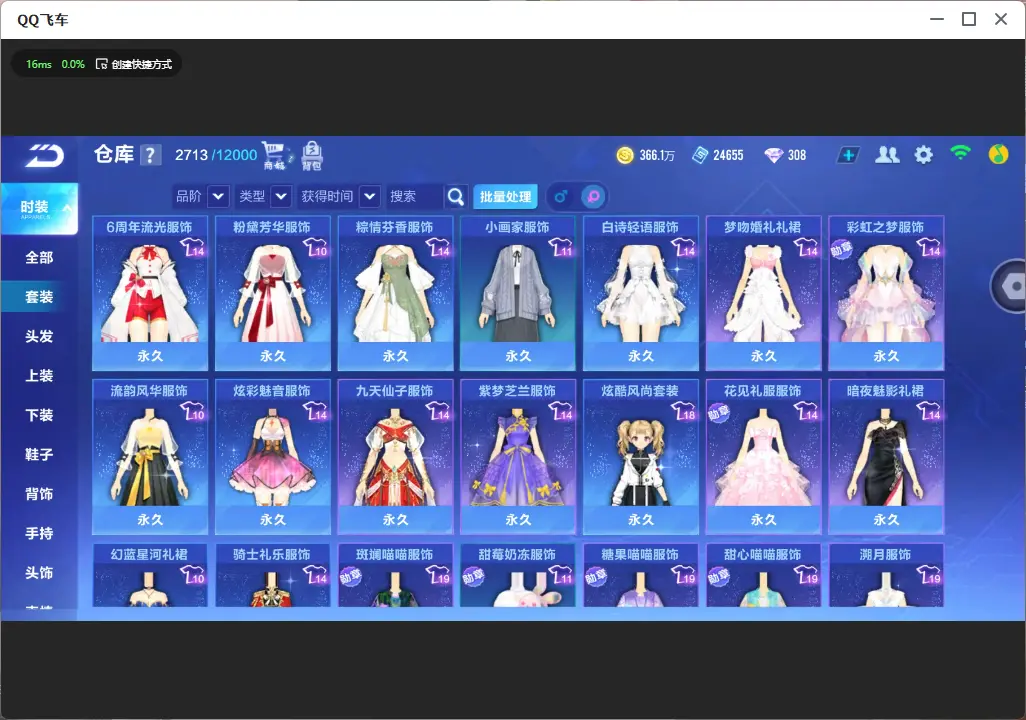Click the yellow-green ball icon

coord(998,154)
